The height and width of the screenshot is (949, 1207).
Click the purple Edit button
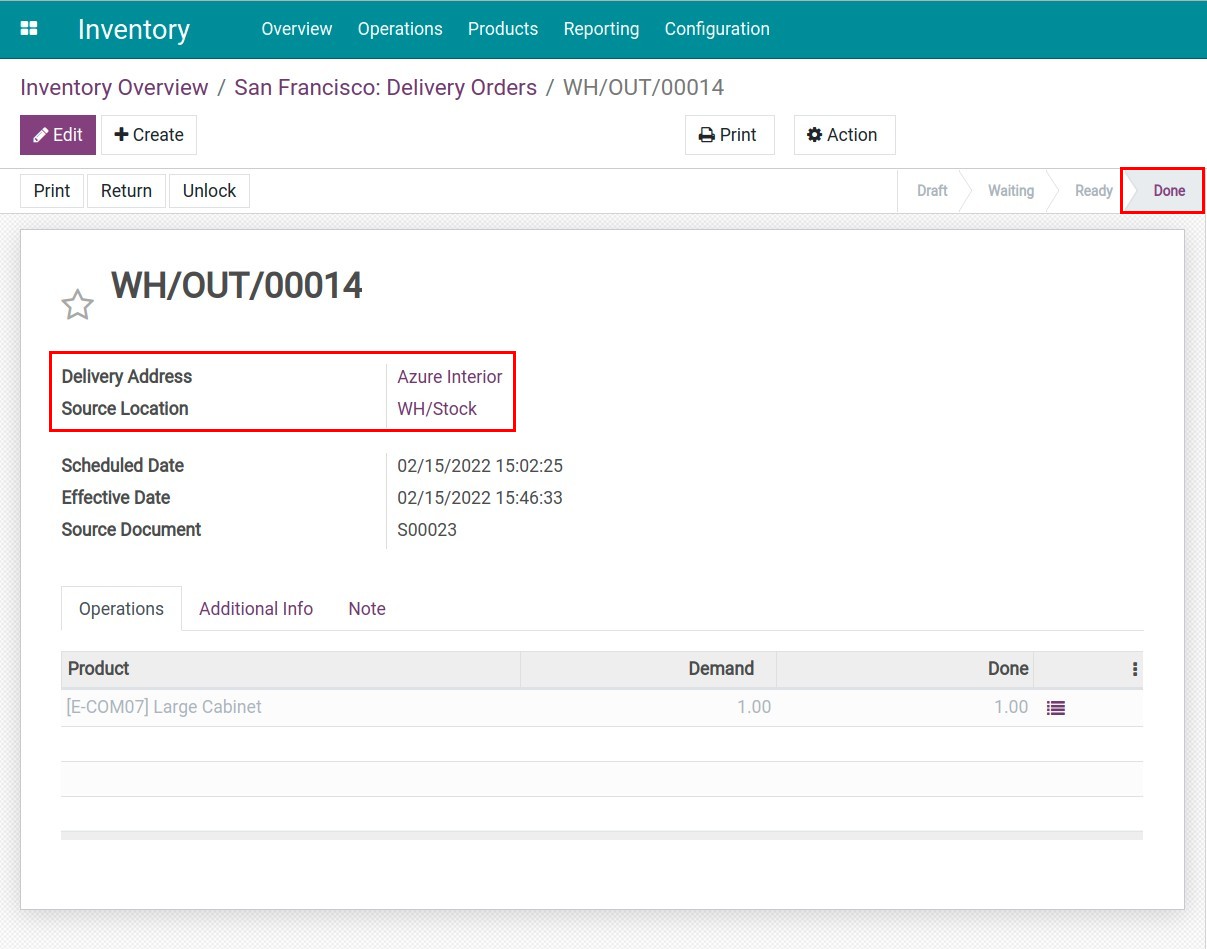click(x=58, y=135)
